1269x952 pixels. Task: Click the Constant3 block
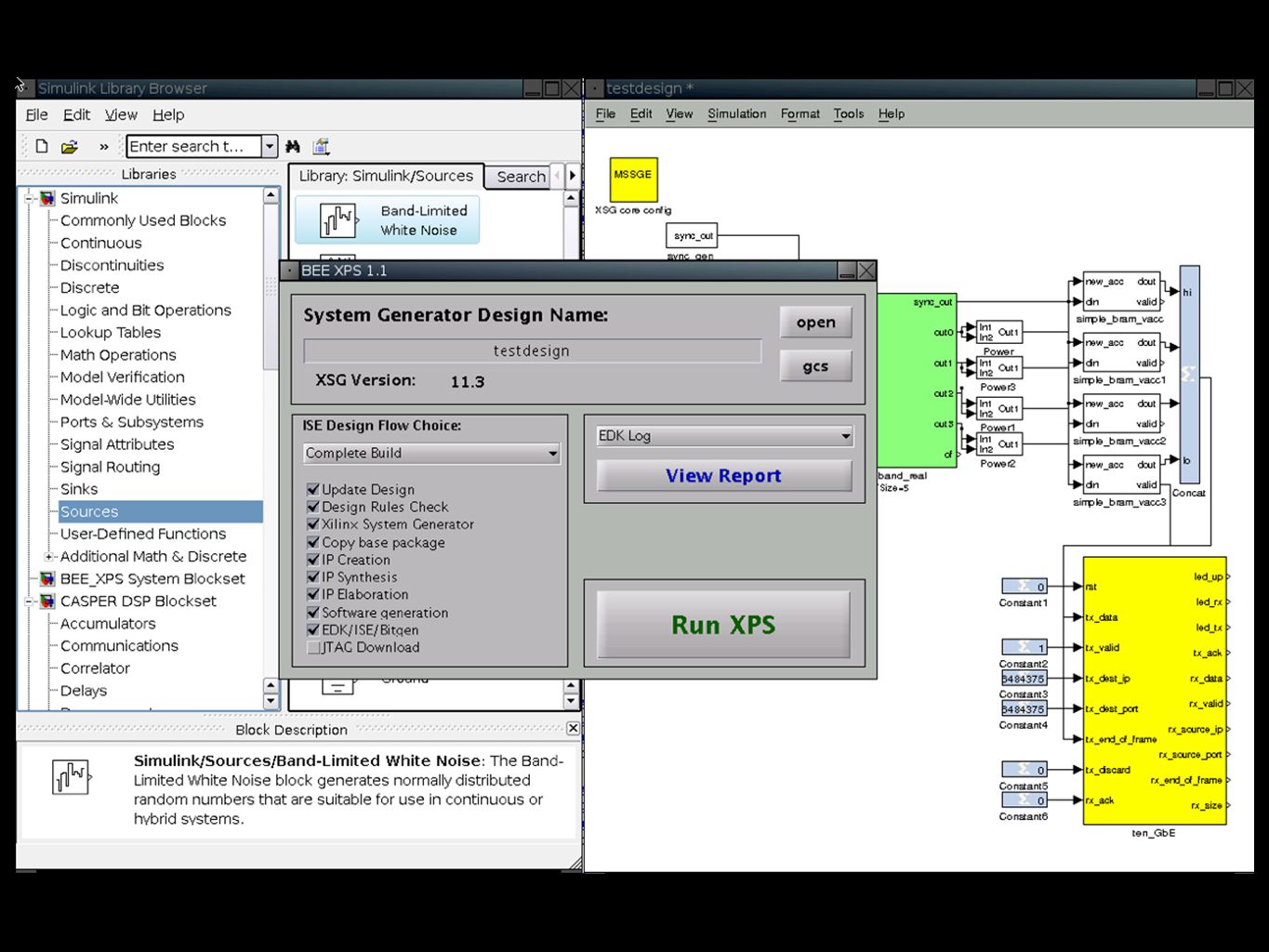[x=1024, y=679]
